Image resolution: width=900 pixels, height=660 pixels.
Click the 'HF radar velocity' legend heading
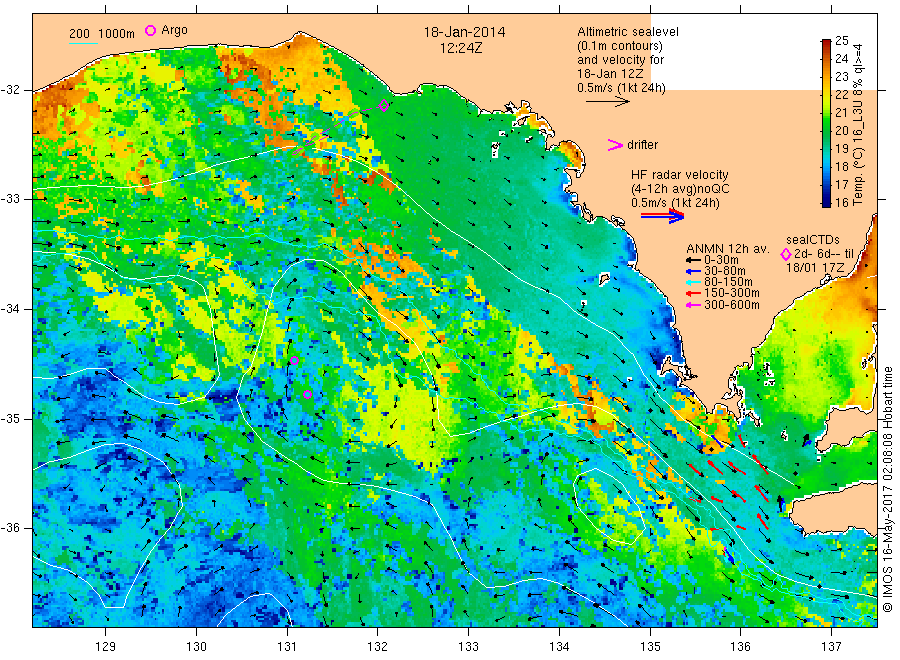680,174
